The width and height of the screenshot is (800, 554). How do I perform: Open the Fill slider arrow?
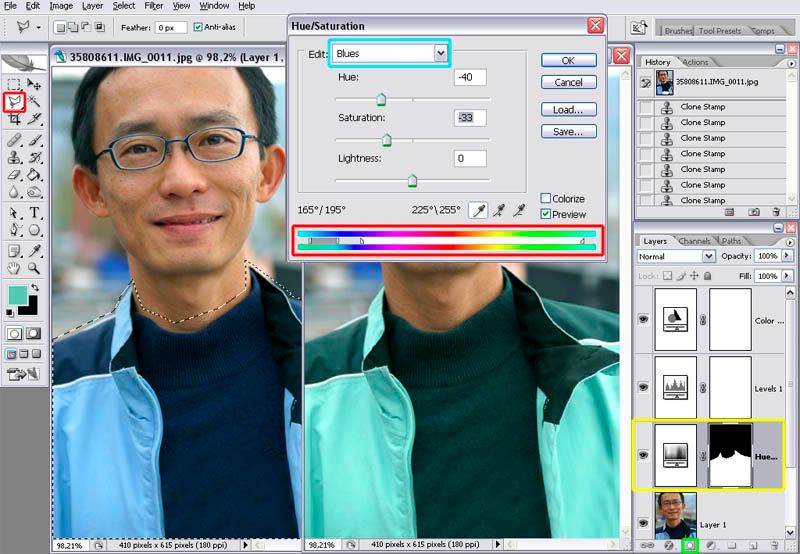(x=787, y=276)
